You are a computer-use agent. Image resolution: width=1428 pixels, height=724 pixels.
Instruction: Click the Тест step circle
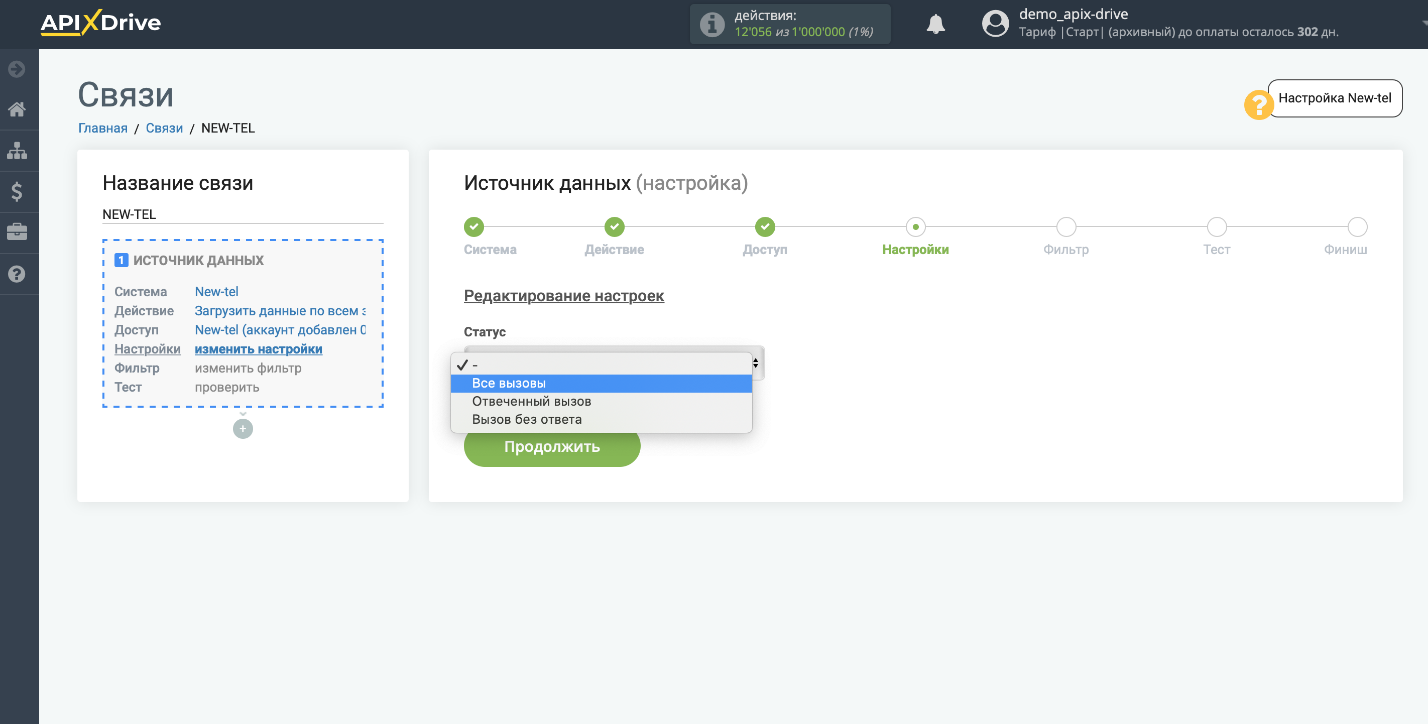pyautogui.click(x=1217, y=227)
